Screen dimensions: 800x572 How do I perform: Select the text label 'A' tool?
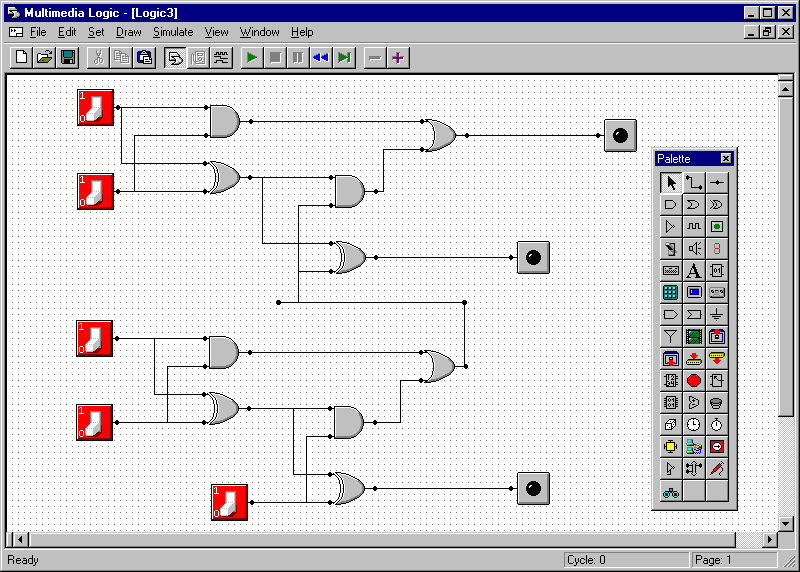694,270
